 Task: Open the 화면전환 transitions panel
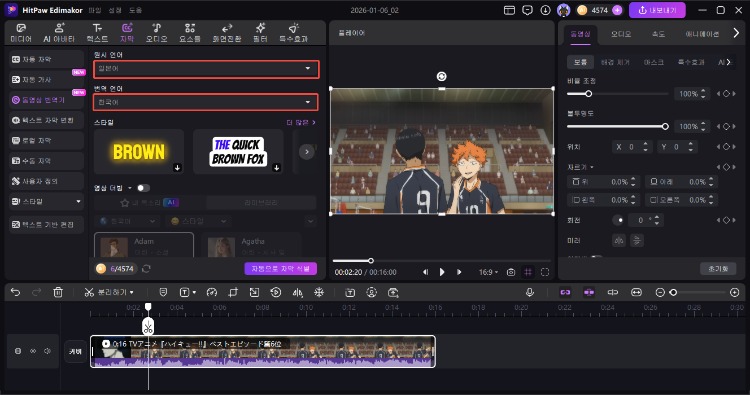[x=227, y=33]
